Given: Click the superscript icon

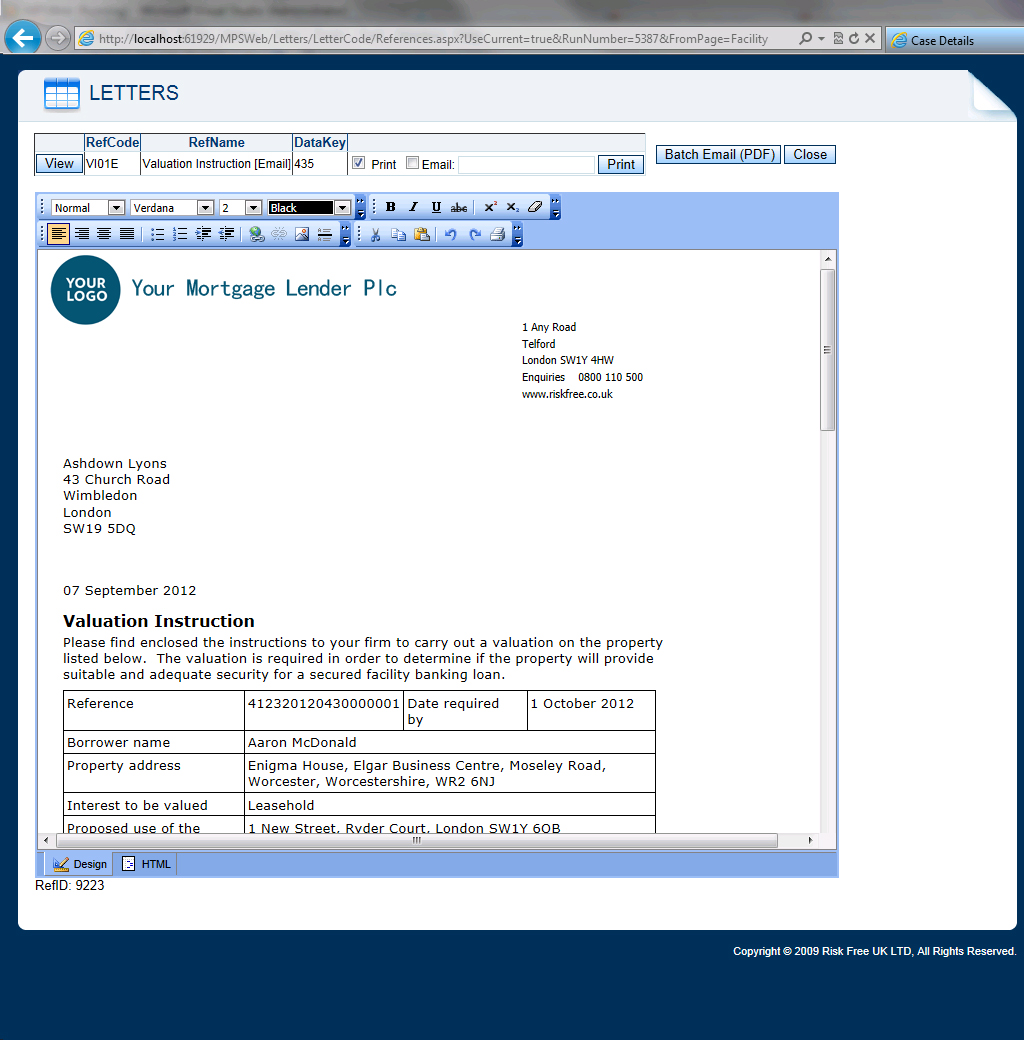Looking at the screenshot, I should coord(490,207).
